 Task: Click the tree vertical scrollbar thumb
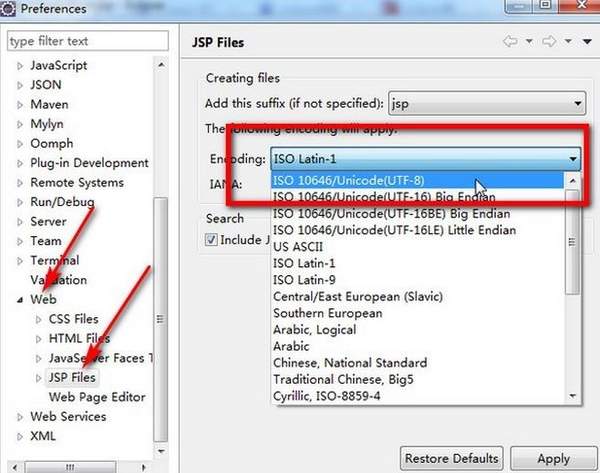click(x=161, y=319)
